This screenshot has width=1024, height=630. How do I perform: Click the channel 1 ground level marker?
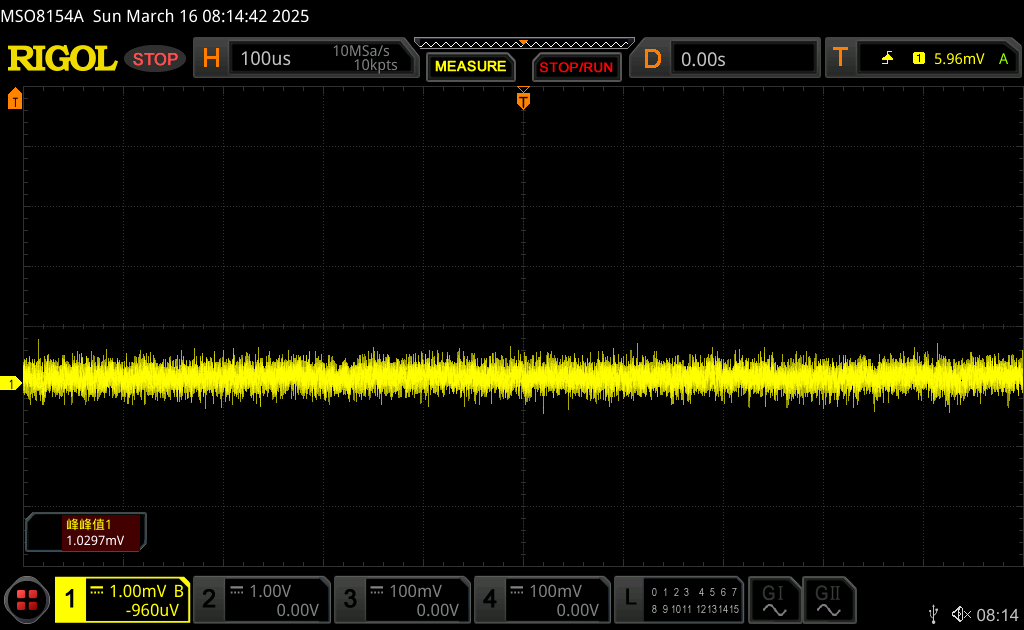click(x=10, y=383)
